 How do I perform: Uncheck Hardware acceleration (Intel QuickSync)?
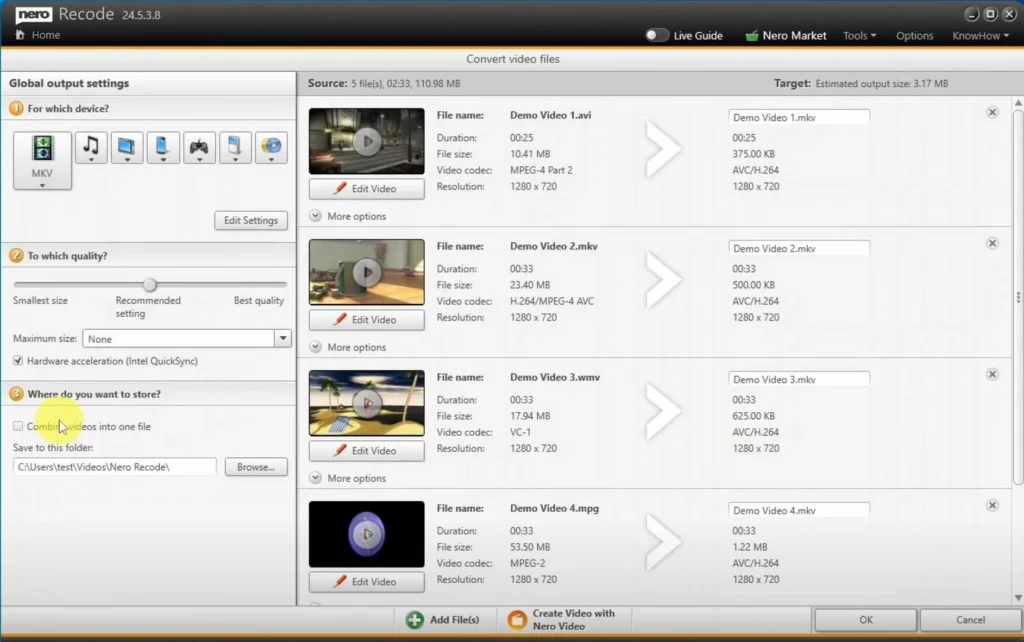18,360
